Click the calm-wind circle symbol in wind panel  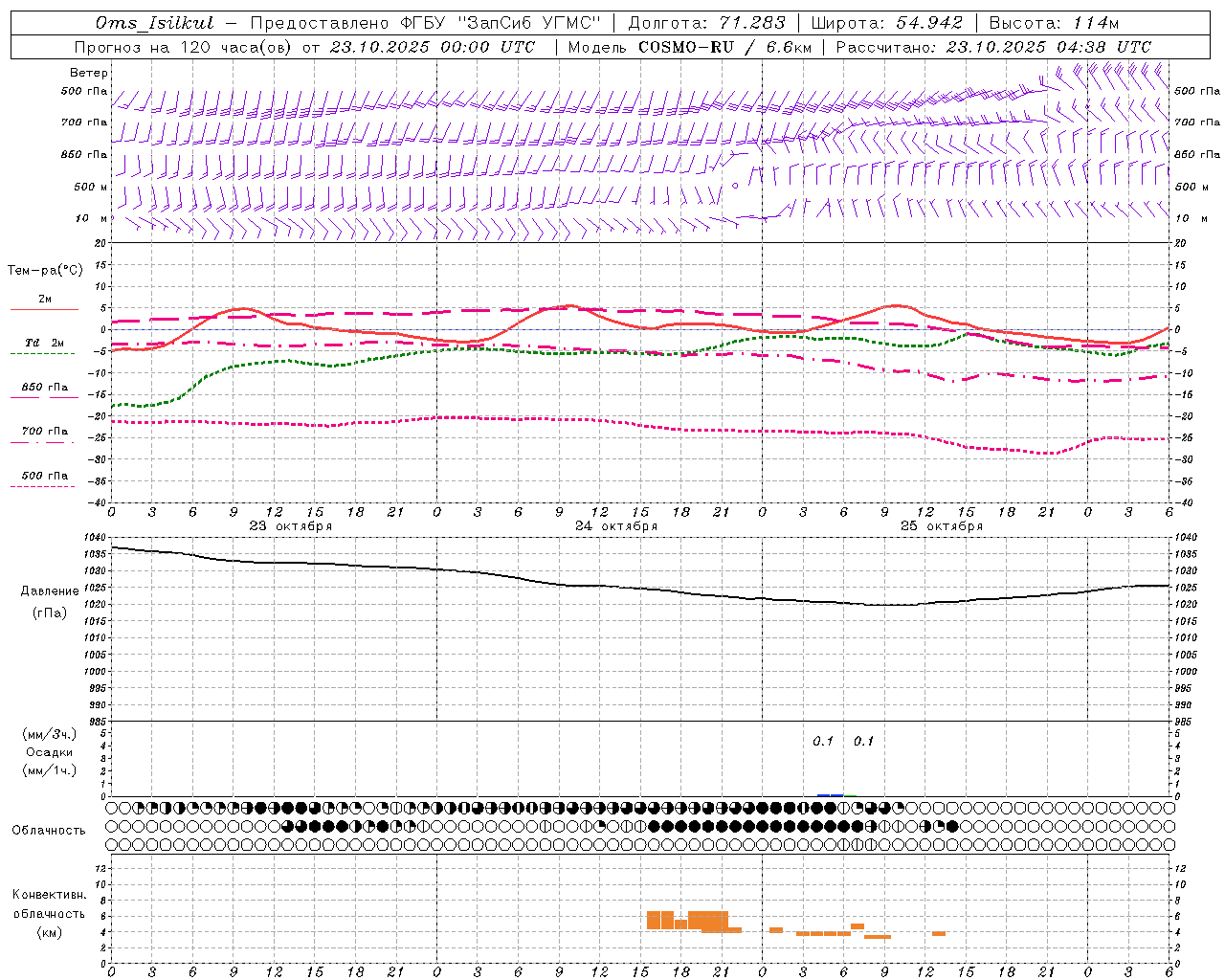tap(735, 186)
